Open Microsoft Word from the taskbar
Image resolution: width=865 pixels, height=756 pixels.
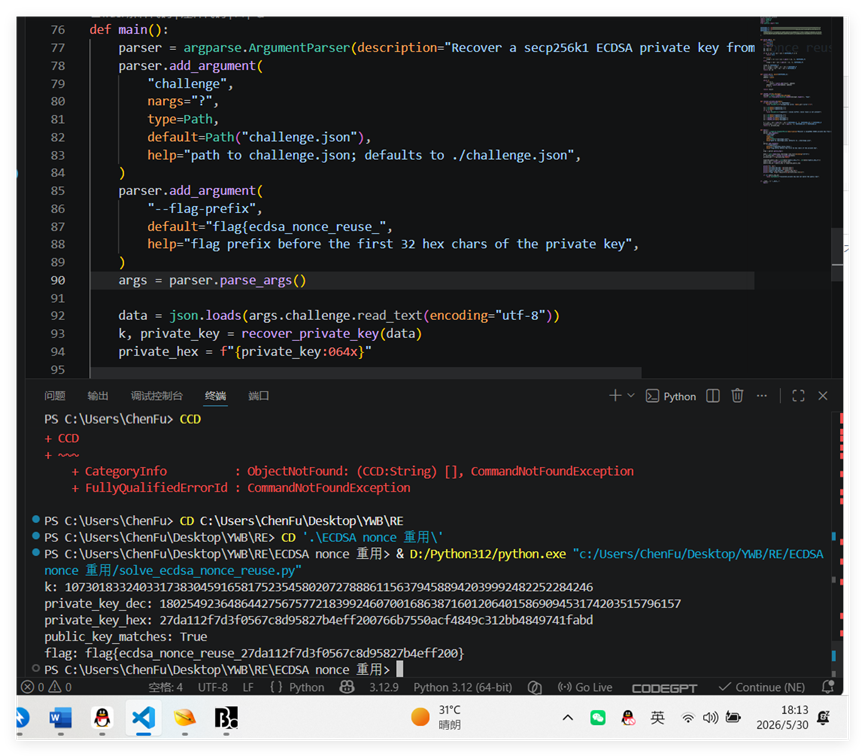coord(61,718)
